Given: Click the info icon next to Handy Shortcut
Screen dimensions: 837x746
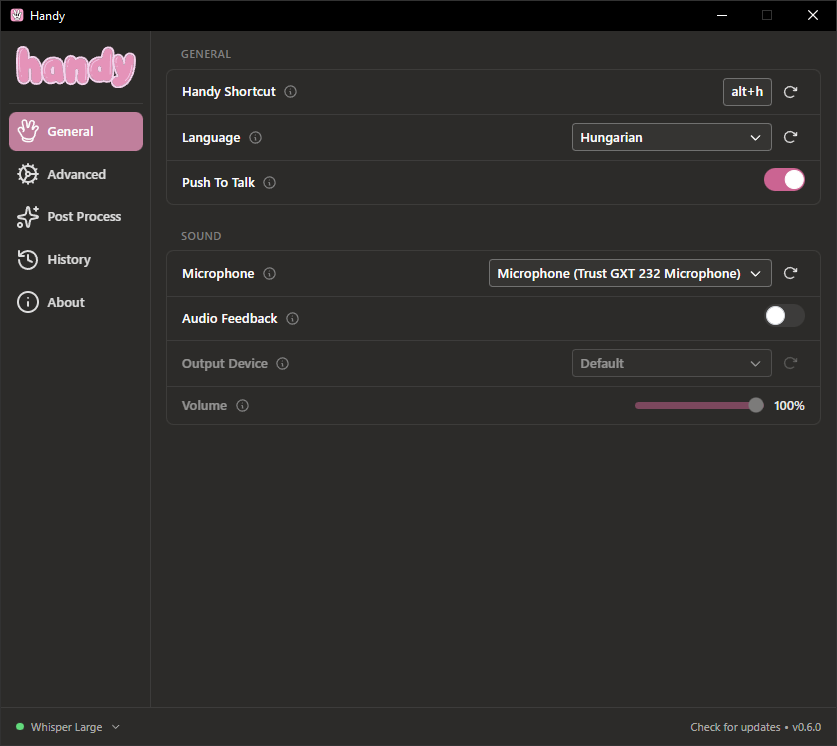Looking at the screenshot, I should pos(290,91).
